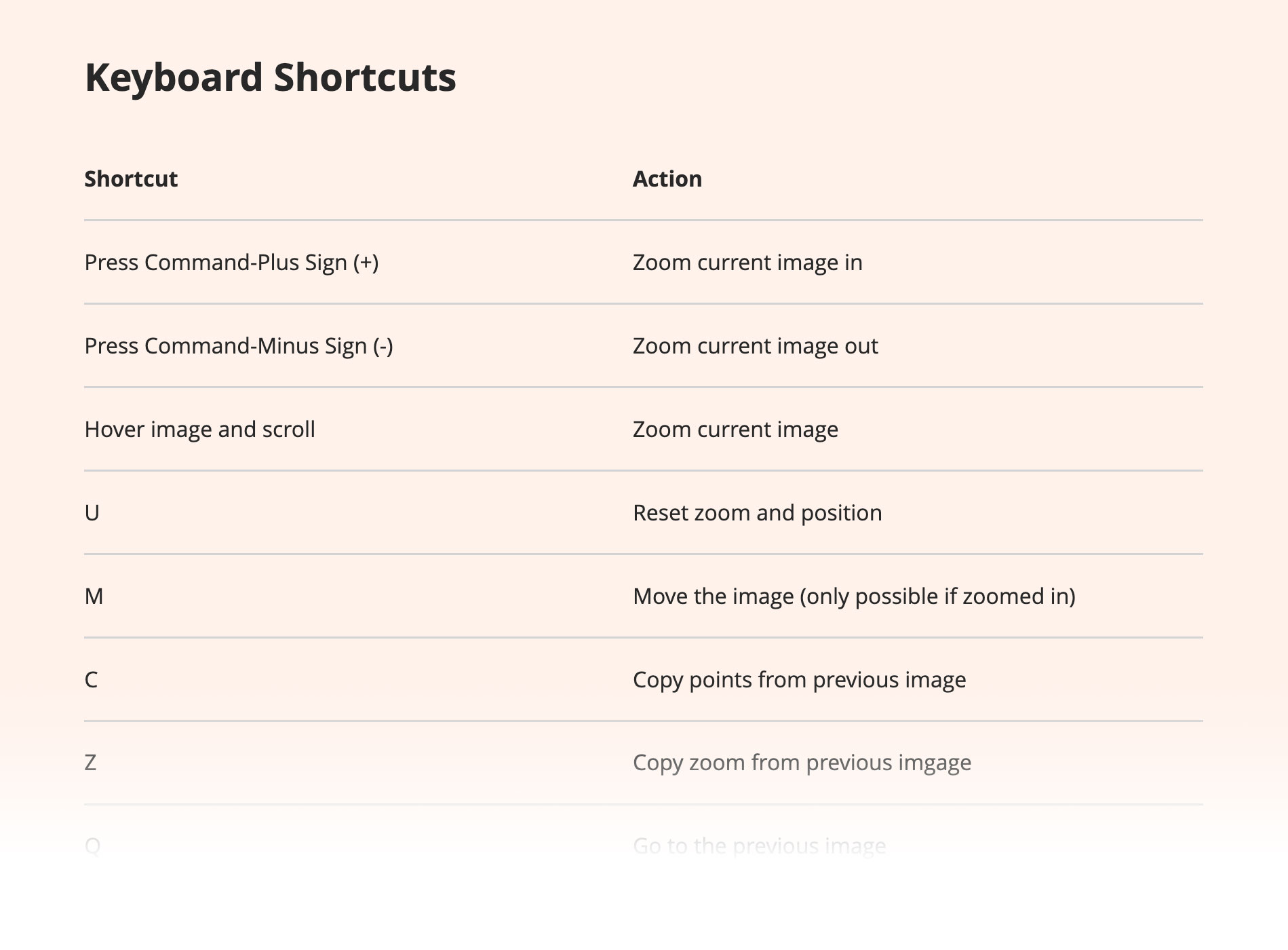
Task: Click the Zoom current image in text
Action: pyautogui.click(x=747, y=263)
